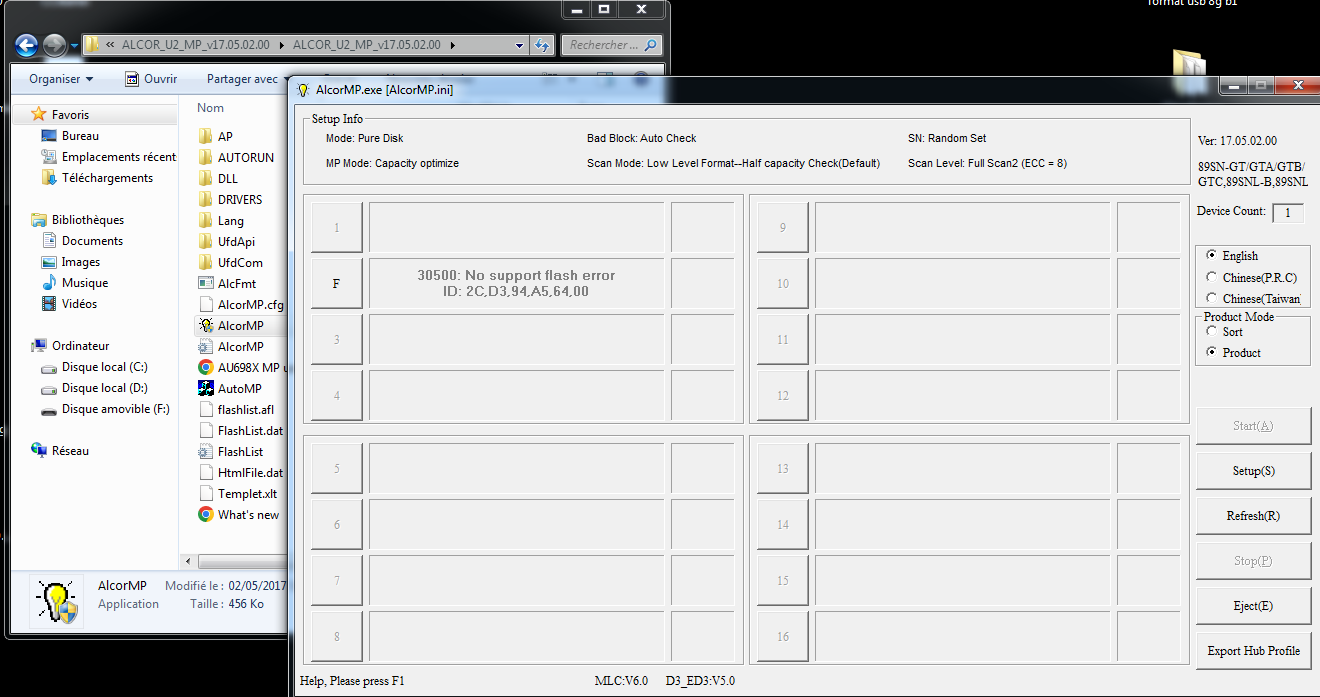Select Chinese(P.R.C) language option
The image size is (1320, 697).
(x=1212, y=277)
